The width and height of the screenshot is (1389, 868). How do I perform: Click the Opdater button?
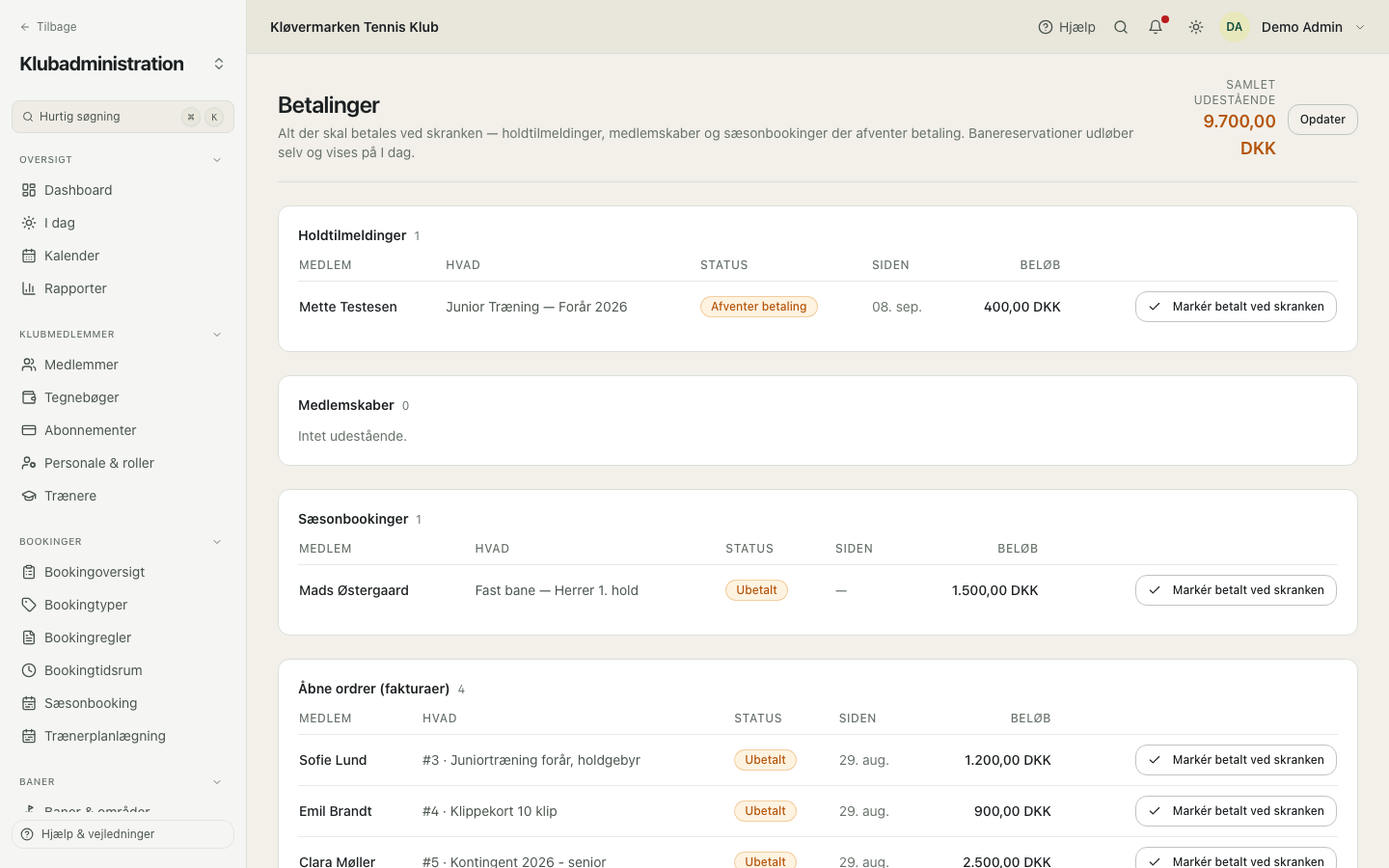click(1322, 120)
